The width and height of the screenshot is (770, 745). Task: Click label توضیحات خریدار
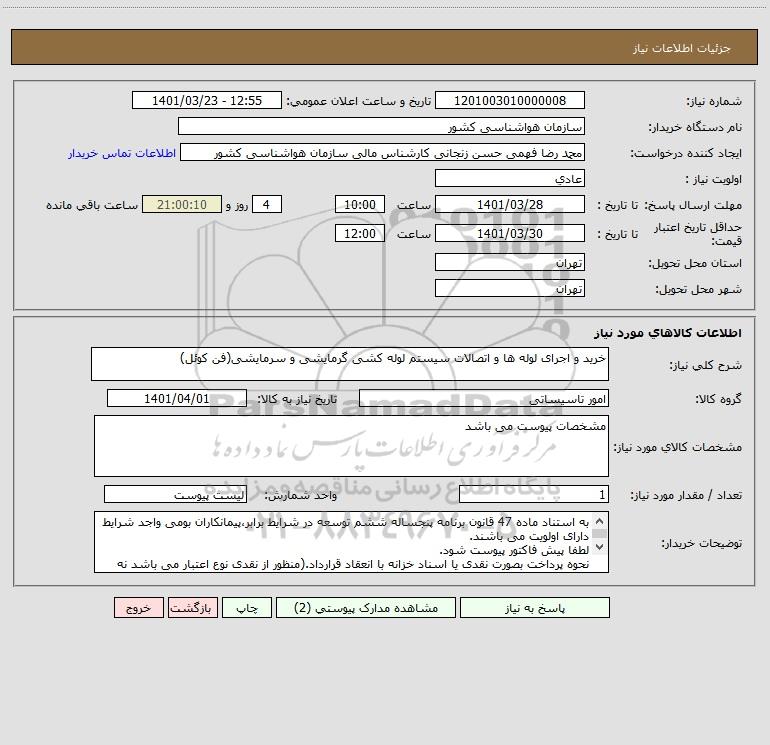pyautogui.click(x=701, y=544)
